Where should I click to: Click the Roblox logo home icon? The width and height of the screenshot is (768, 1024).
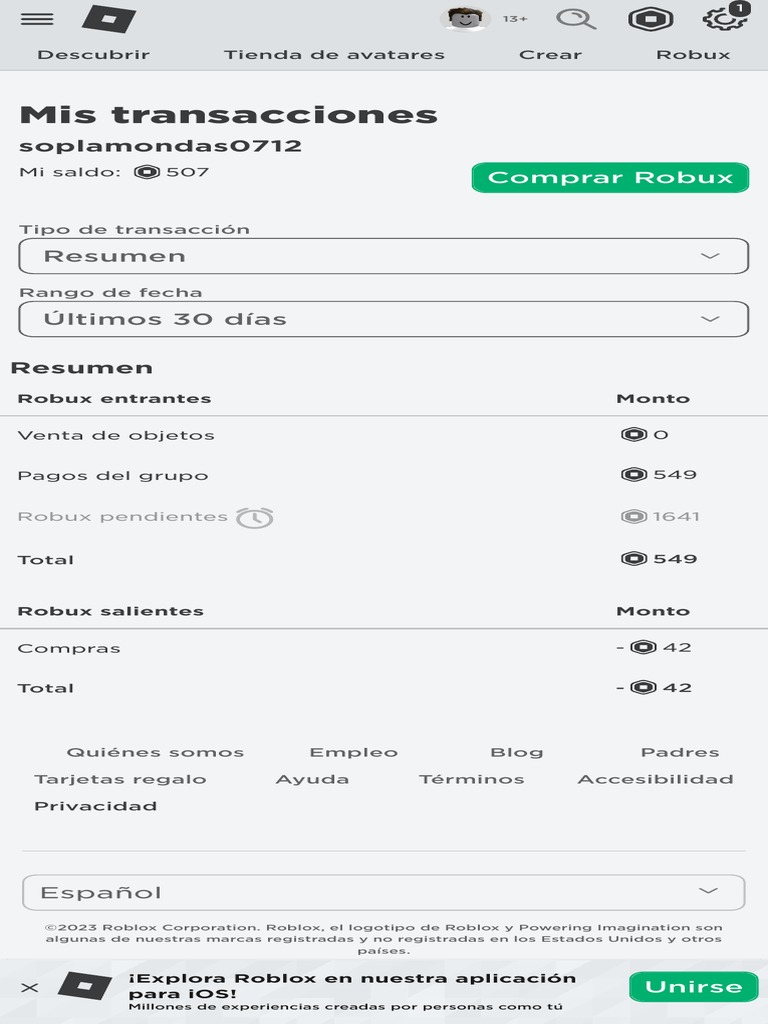[108, 19]
